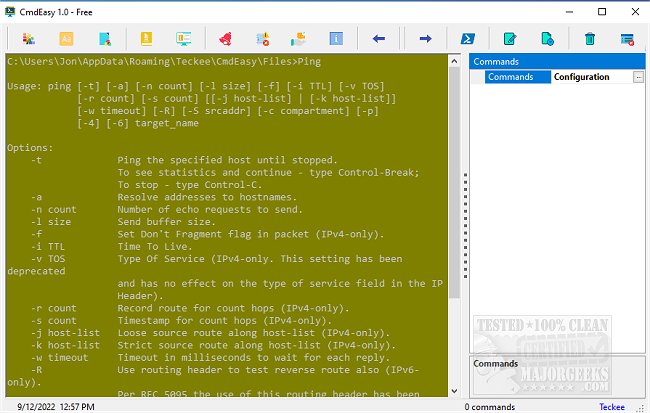Click the orange font settings icon
This screenshot has width=650, height=413.
pyautogui.click(x=66, y=39)
